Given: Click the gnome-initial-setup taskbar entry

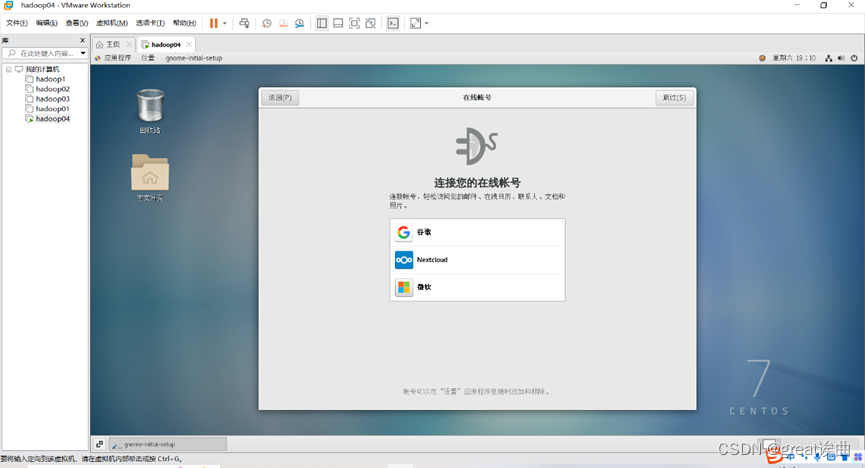Looking at the screenshot, I should pos(168,444).
